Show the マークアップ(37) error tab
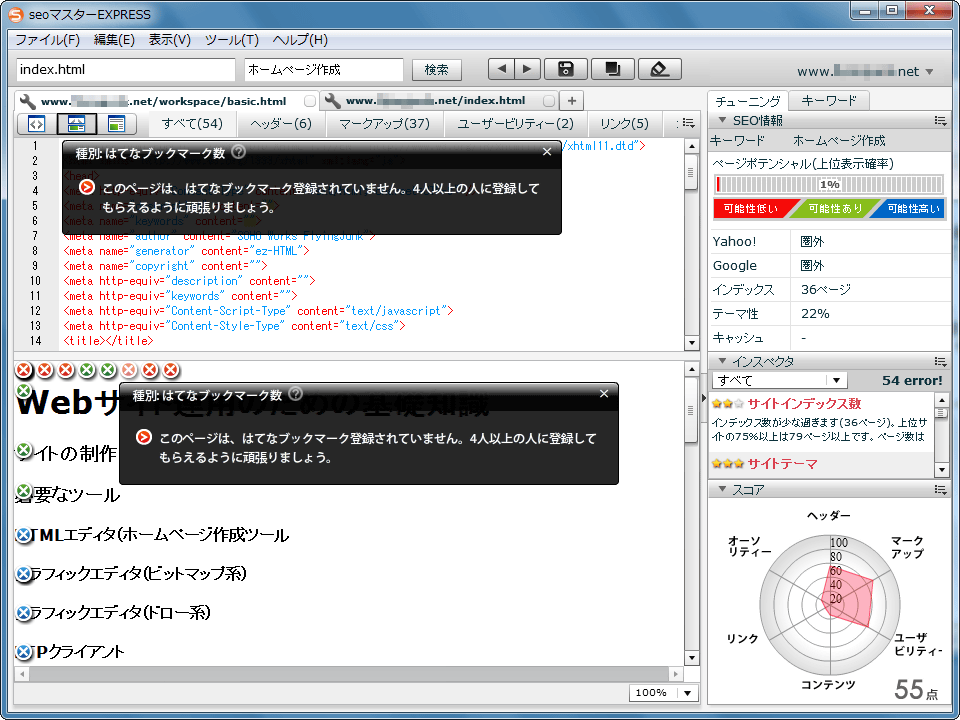The width and height of the screenshot is (960, 720). [x=384, y=124]
